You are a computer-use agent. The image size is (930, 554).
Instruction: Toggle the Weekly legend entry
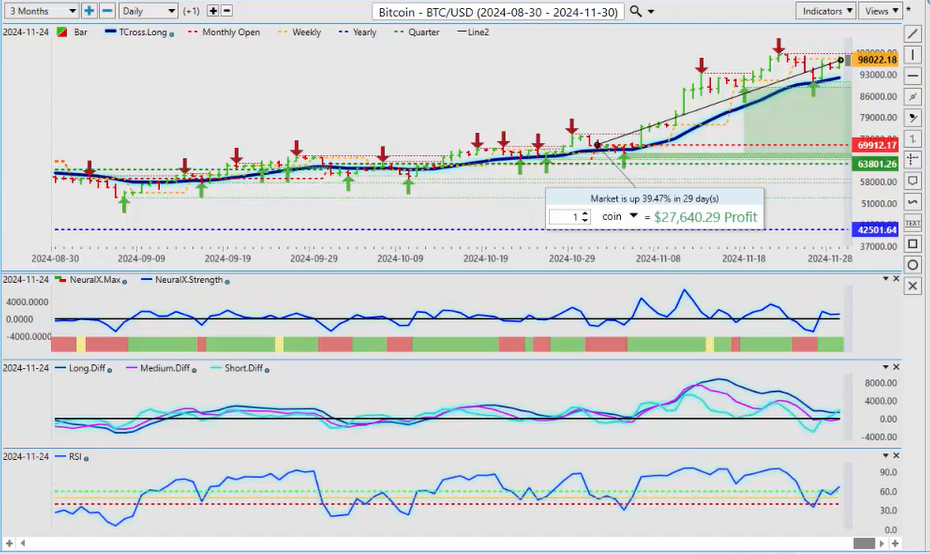click(300, 32)
